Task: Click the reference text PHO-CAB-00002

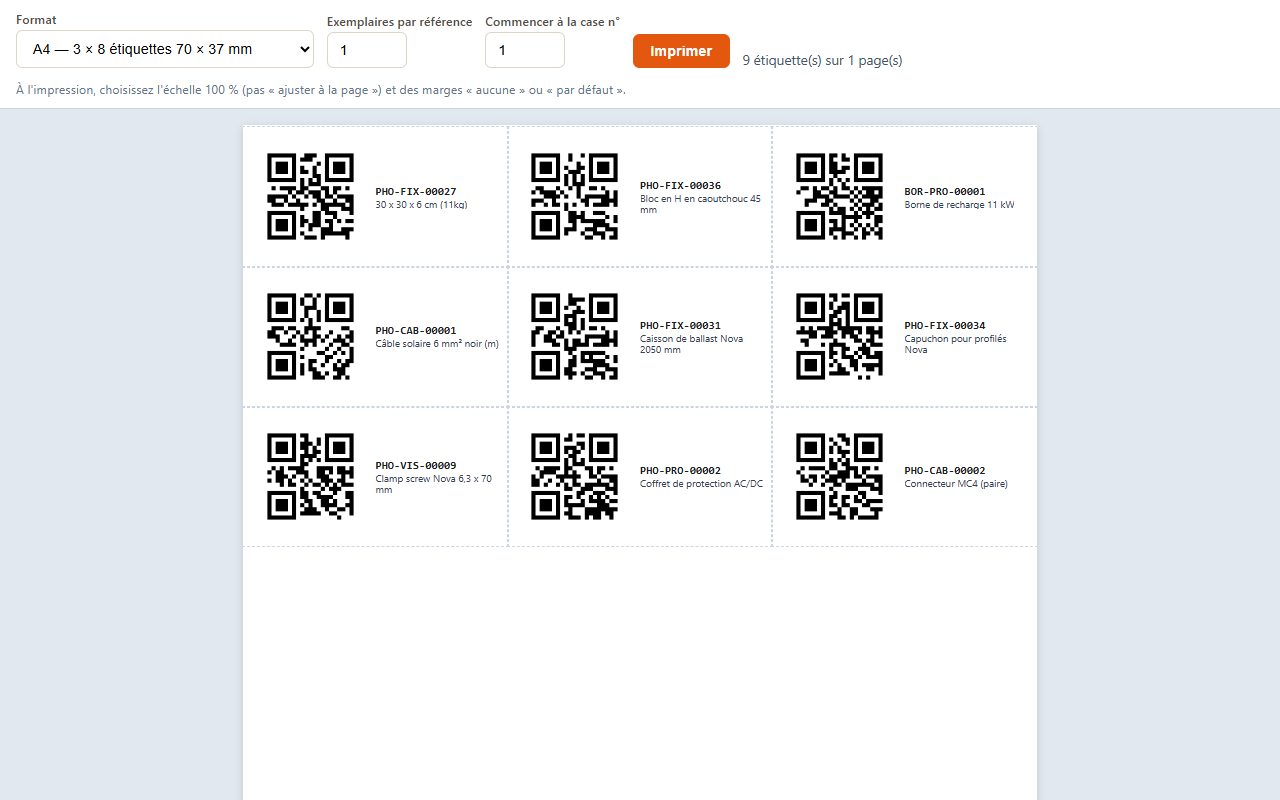Action: (x=945, y=471)
